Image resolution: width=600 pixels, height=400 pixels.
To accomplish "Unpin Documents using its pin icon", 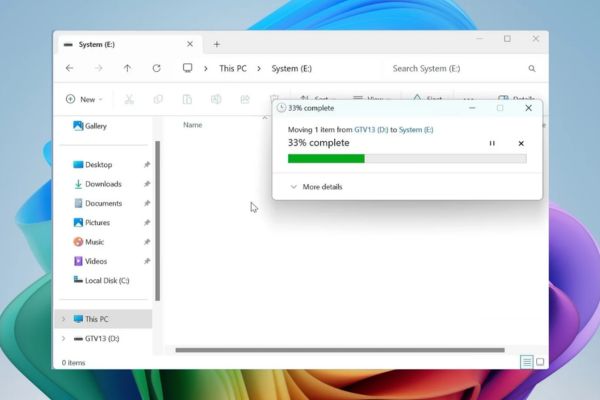I will [x=147, y=203].
